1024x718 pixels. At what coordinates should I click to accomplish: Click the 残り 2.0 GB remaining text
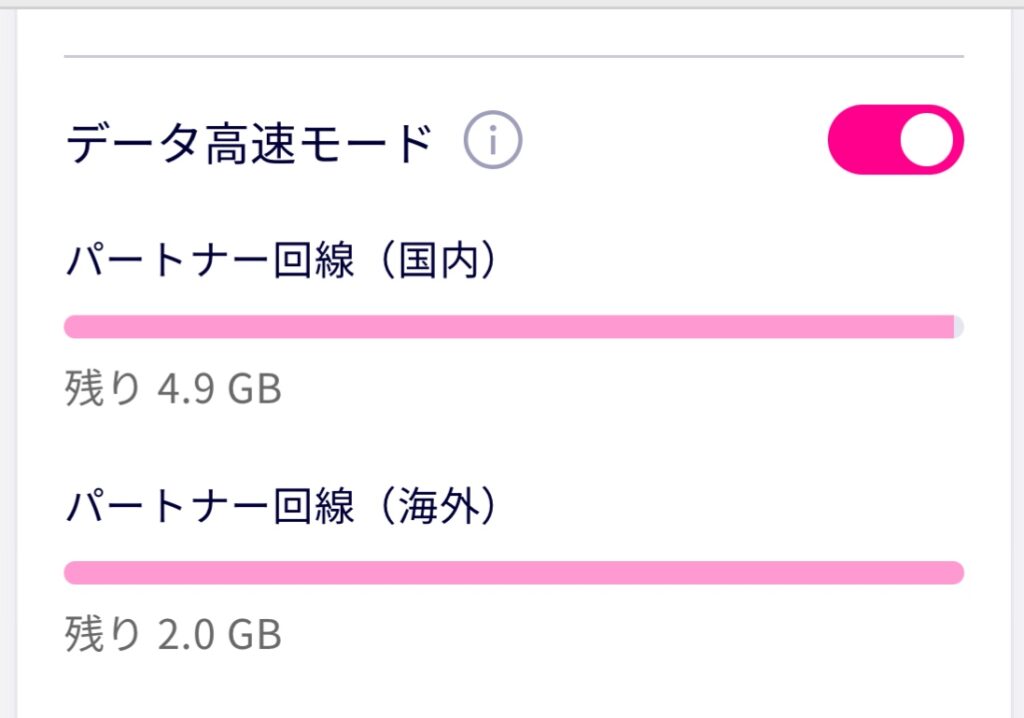(x=173, y=635)
